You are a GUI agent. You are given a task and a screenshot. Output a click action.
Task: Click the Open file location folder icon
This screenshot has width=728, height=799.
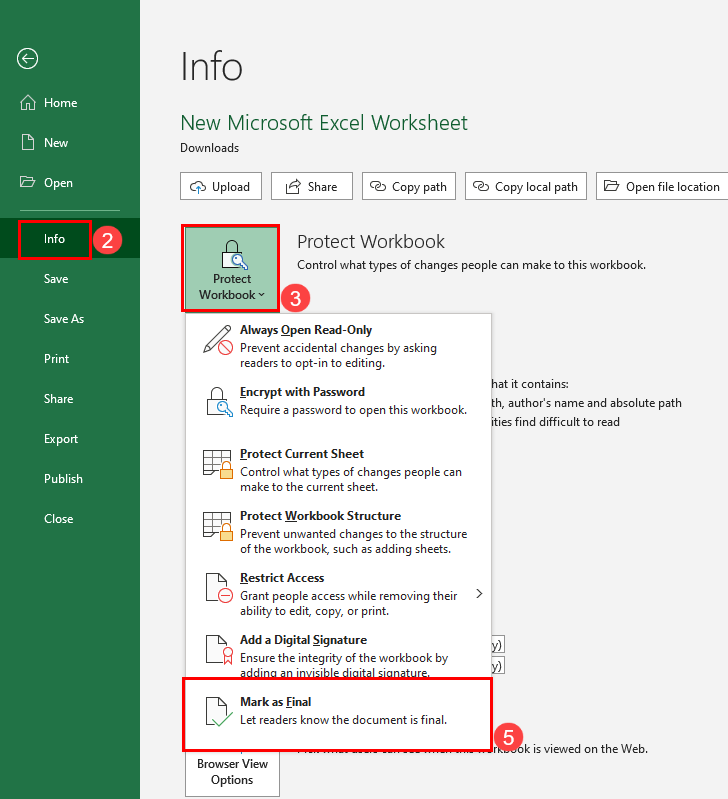(611, 185)
